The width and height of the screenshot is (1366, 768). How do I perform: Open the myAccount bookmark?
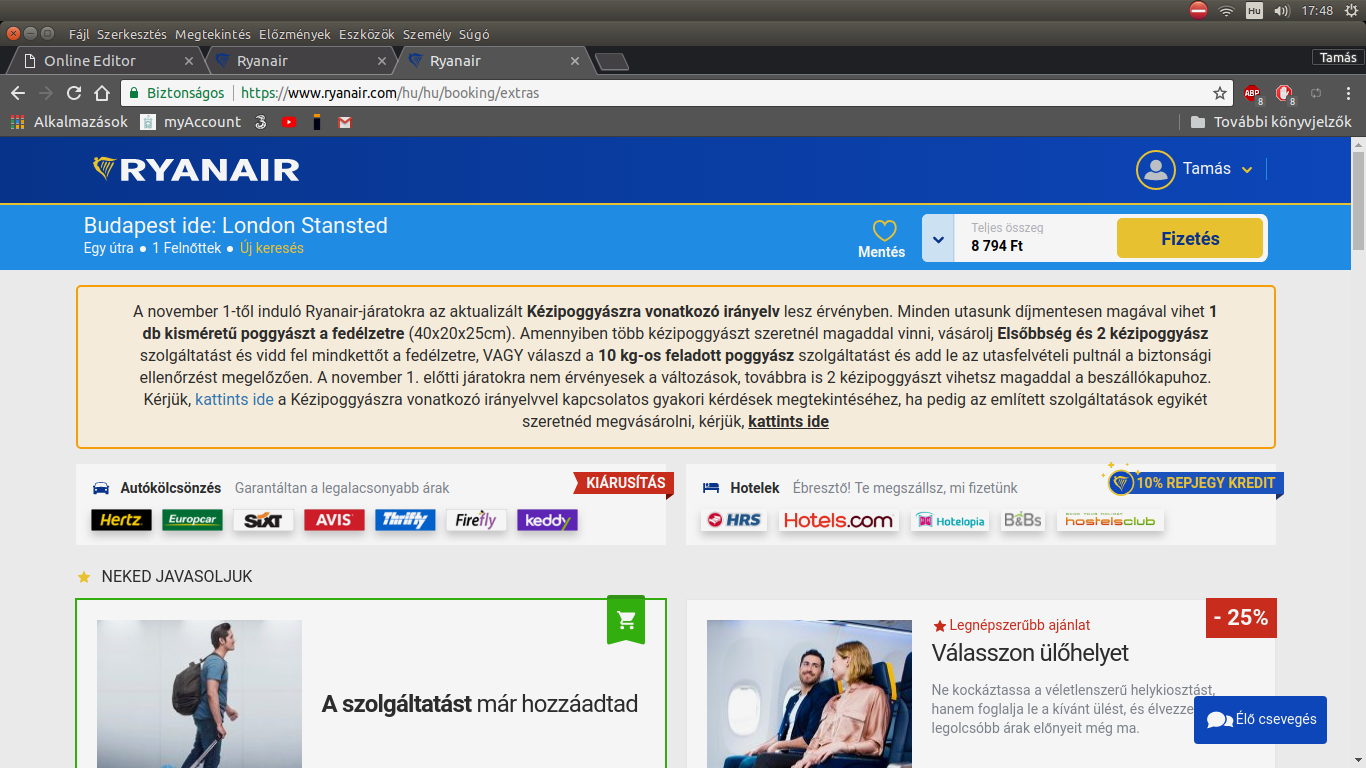[x=191, y=122]
